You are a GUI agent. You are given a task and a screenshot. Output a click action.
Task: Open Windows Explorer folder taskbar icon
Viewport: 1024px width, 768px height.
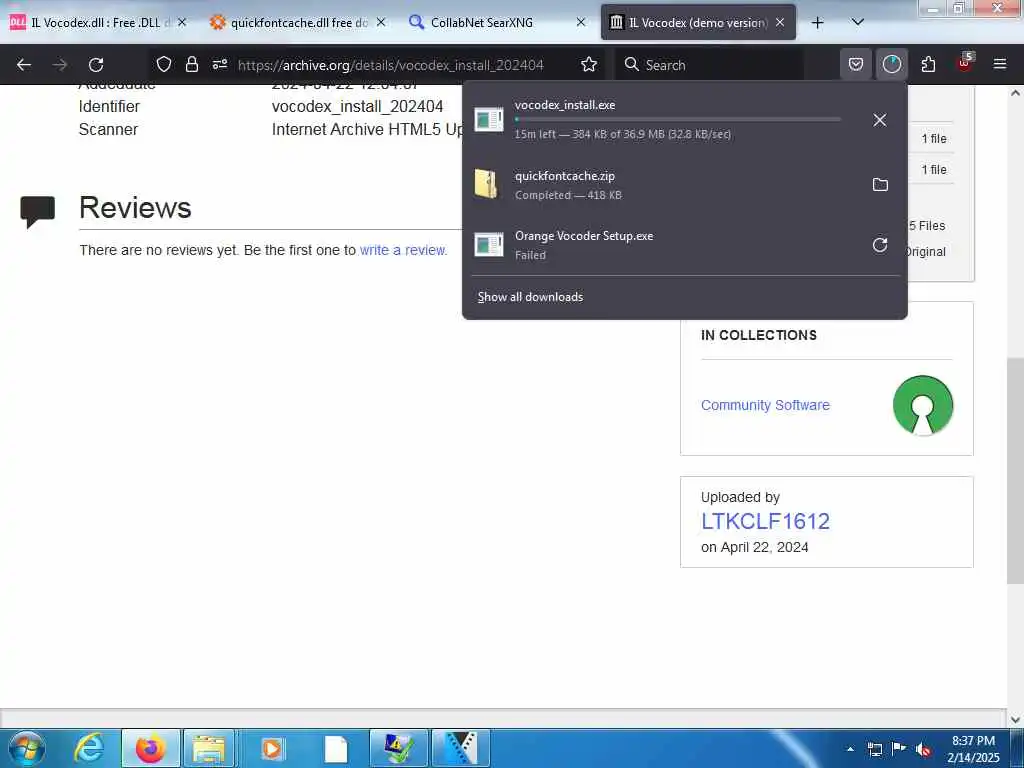click(x=208, y=748)
